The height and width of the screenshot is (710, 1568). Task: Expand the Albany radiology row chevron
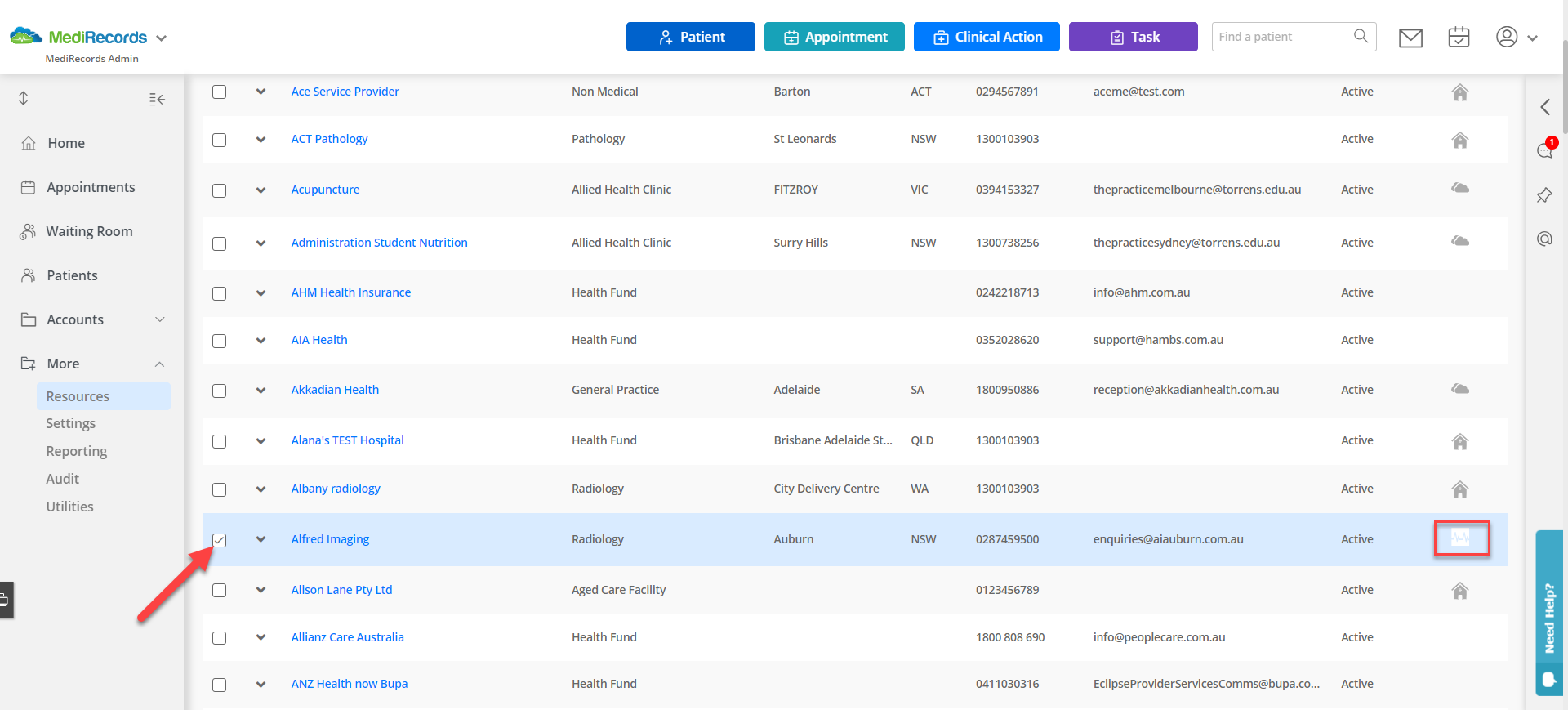(261, 489)
